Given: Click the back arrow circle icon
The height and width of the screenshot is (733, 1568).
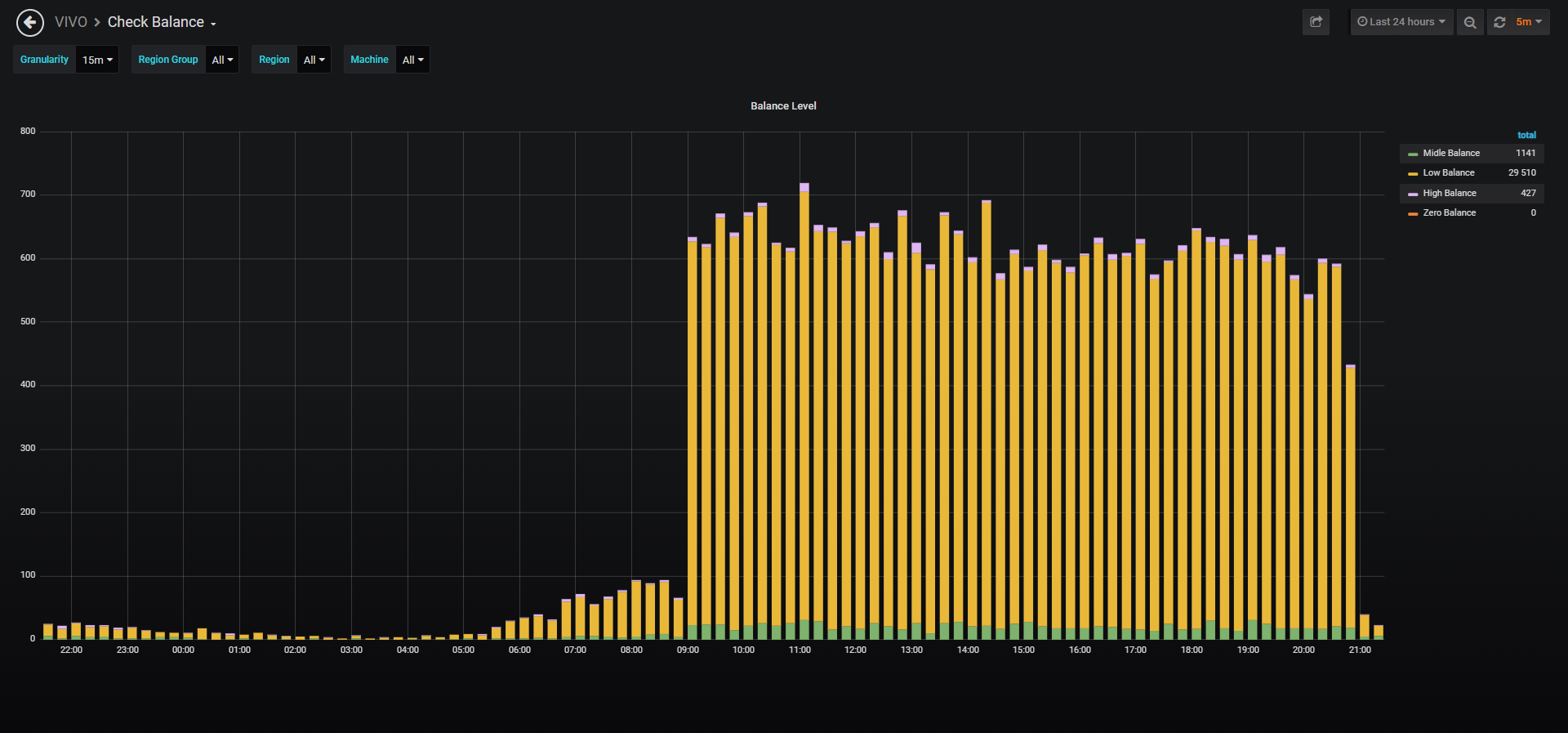Looking at the screenshot, I should point(30,23).
